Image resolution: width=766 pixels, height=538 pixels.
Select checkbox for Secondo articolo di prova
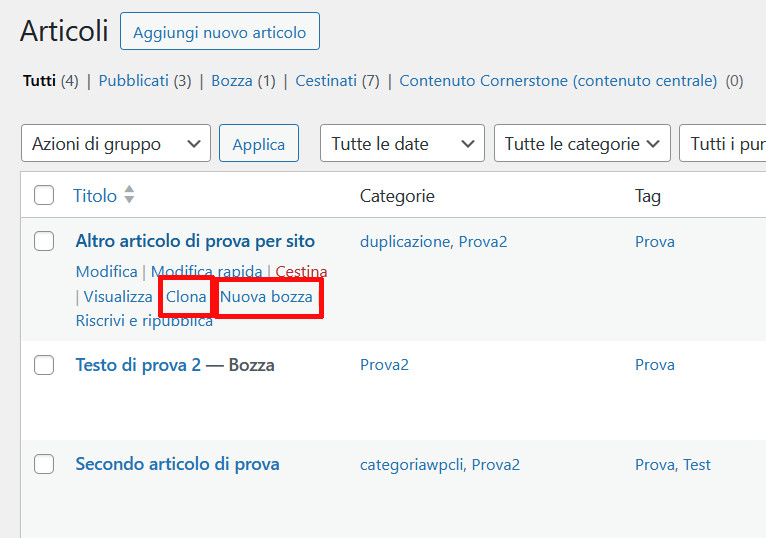(44, 464)
